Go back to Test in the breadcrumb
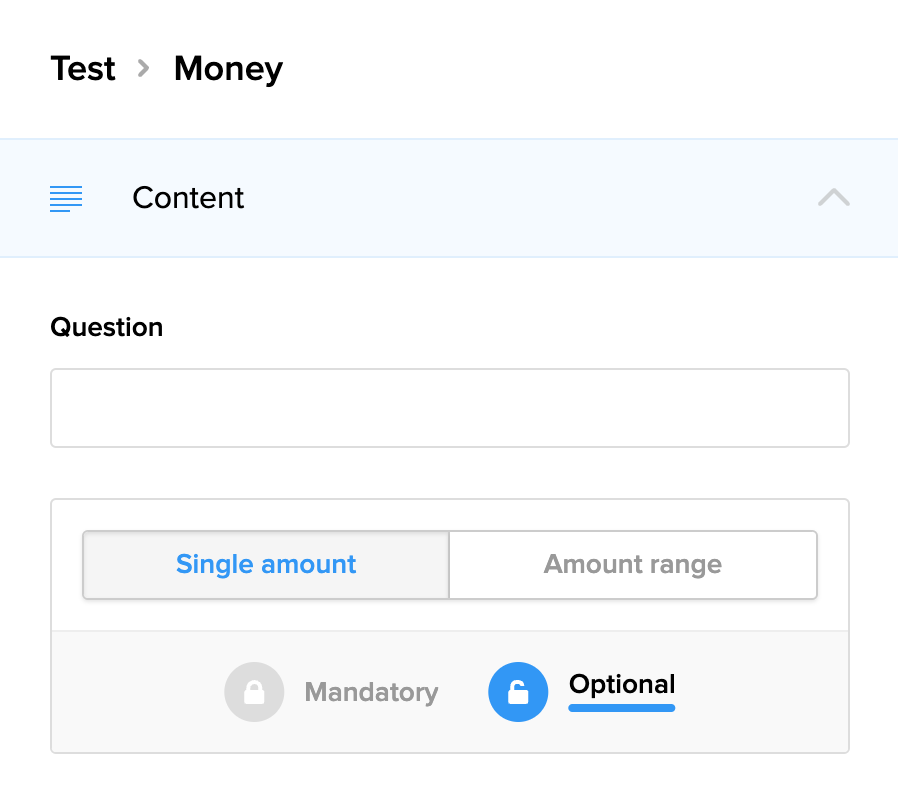 (x=83, y=69)
